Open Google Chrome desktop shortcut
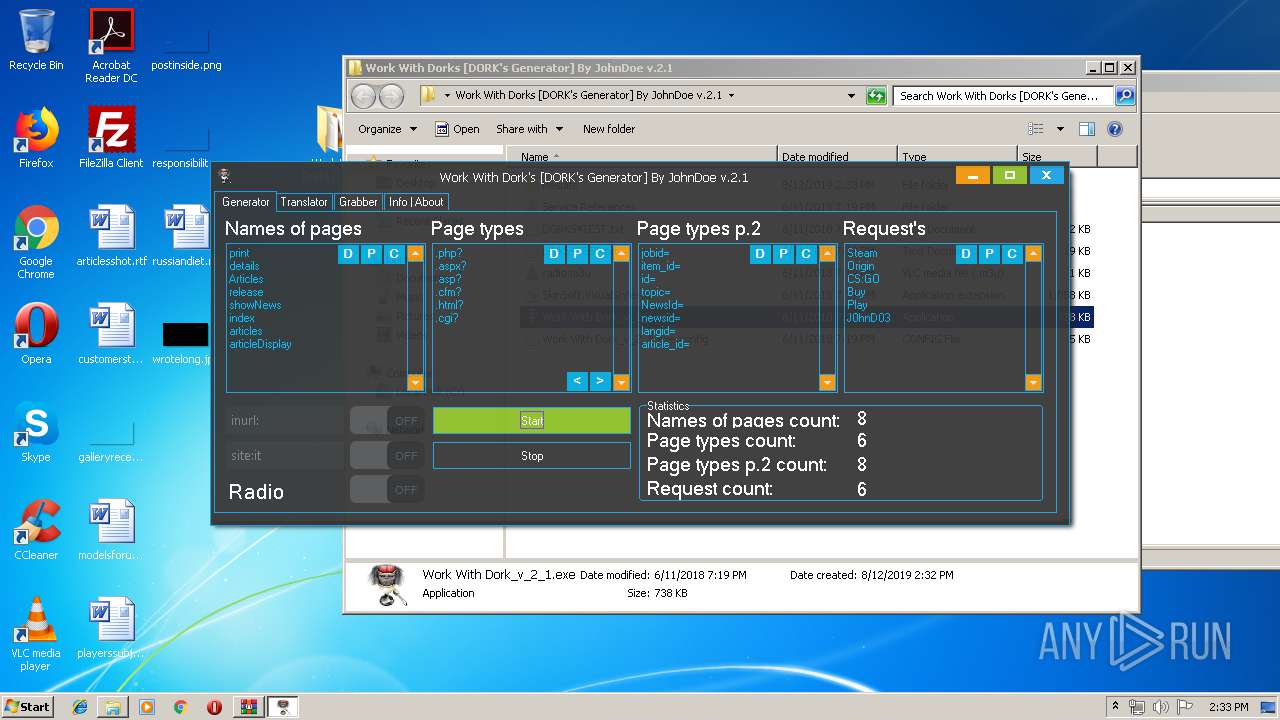This screenshot has width=1280, height=720. click(x=36, y=243)
